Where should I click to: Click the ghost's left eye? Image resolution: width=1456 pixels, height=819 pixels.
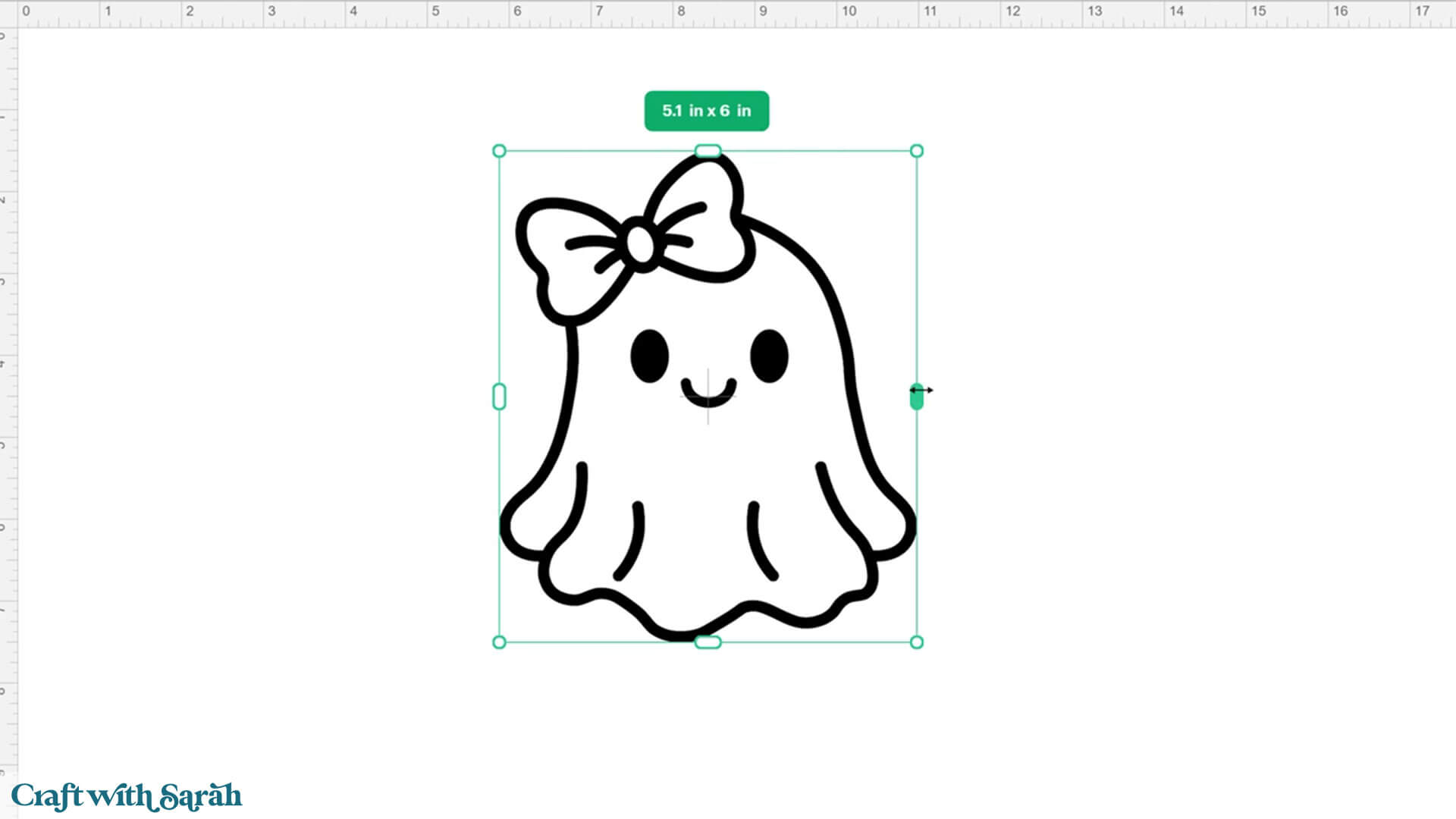[x=649, y=356]
